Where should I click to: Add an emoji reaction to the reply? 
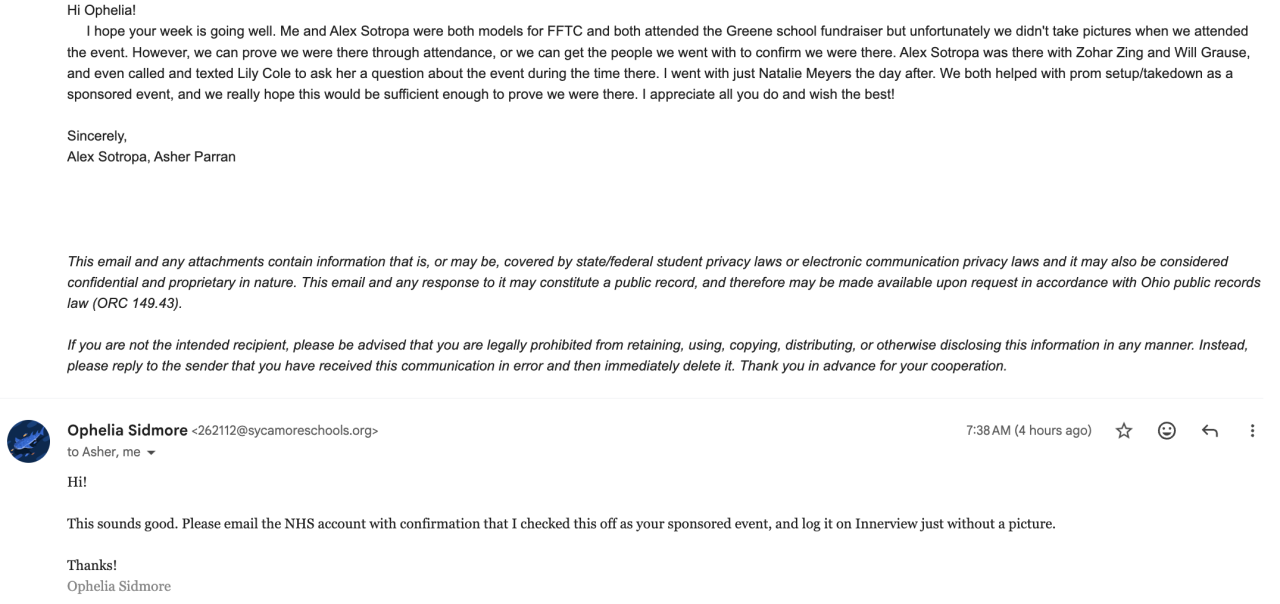click(x=1166, y=431)
